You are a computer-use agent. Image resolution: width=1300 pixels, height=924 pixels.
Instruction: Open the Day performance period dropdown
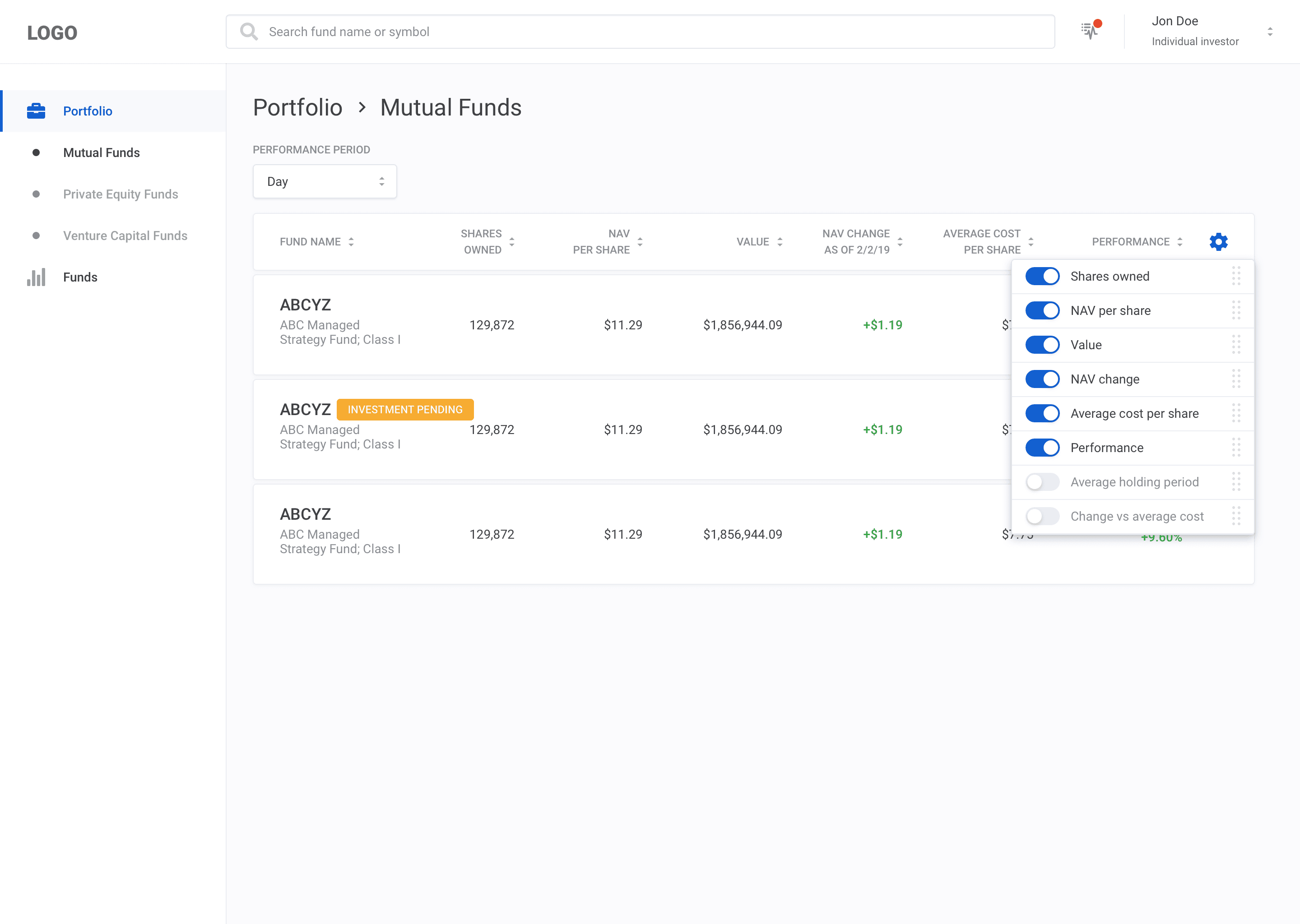point(325,181)
